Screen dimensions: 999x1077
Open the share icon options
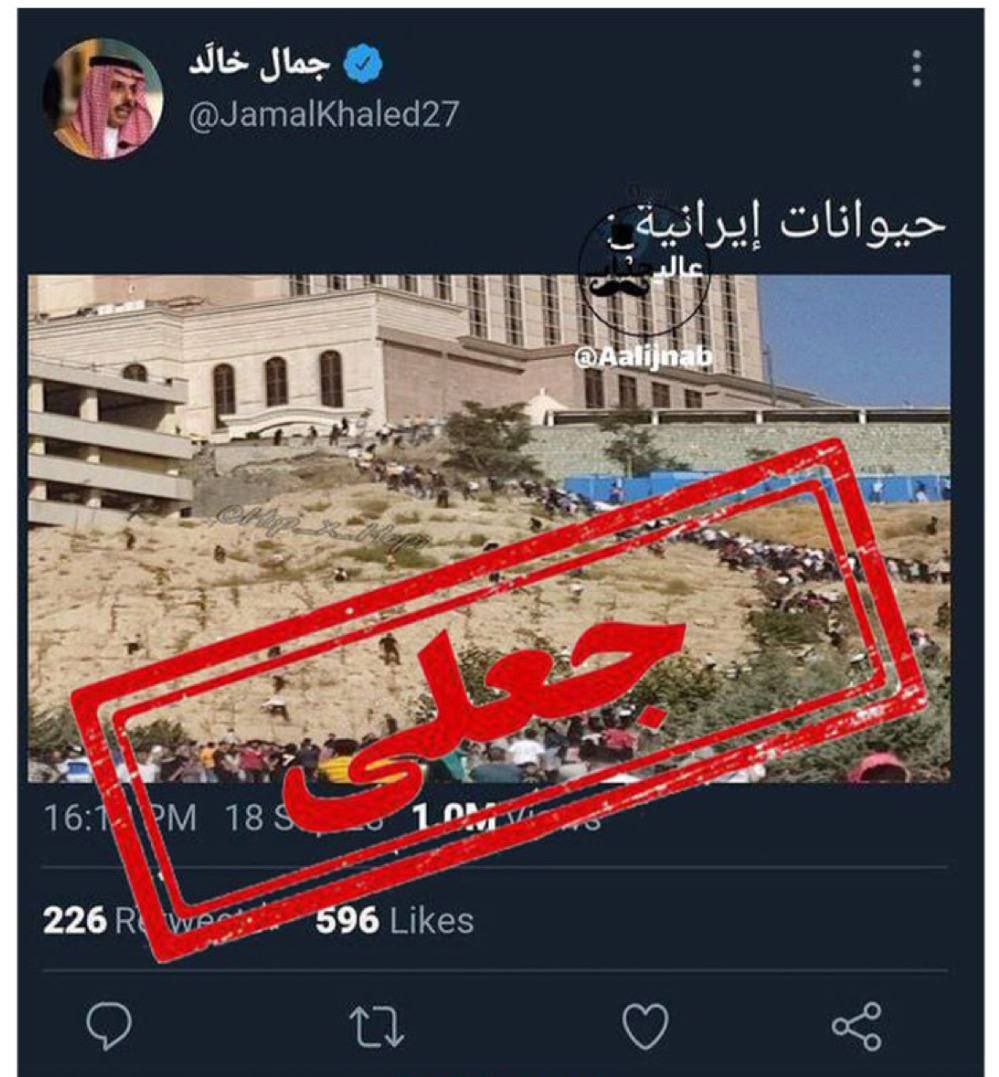[x=857, y=1026]
